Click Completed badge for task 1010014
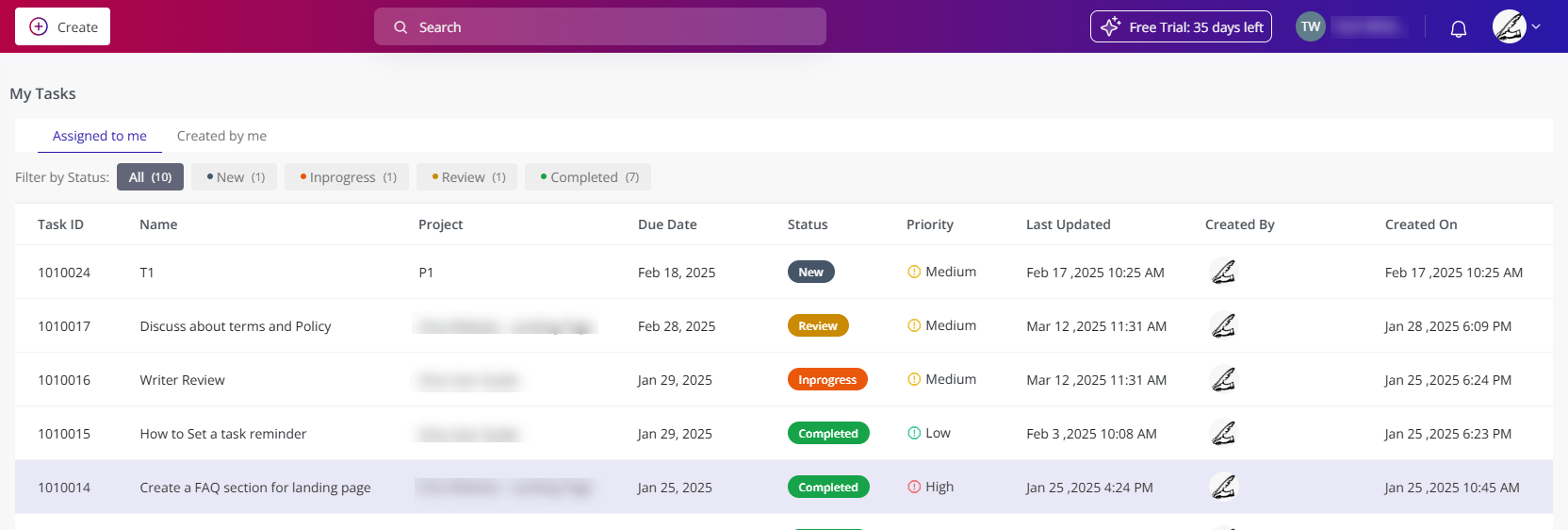Viewport: 1568px width, 530px height. [x=828, y=487]
